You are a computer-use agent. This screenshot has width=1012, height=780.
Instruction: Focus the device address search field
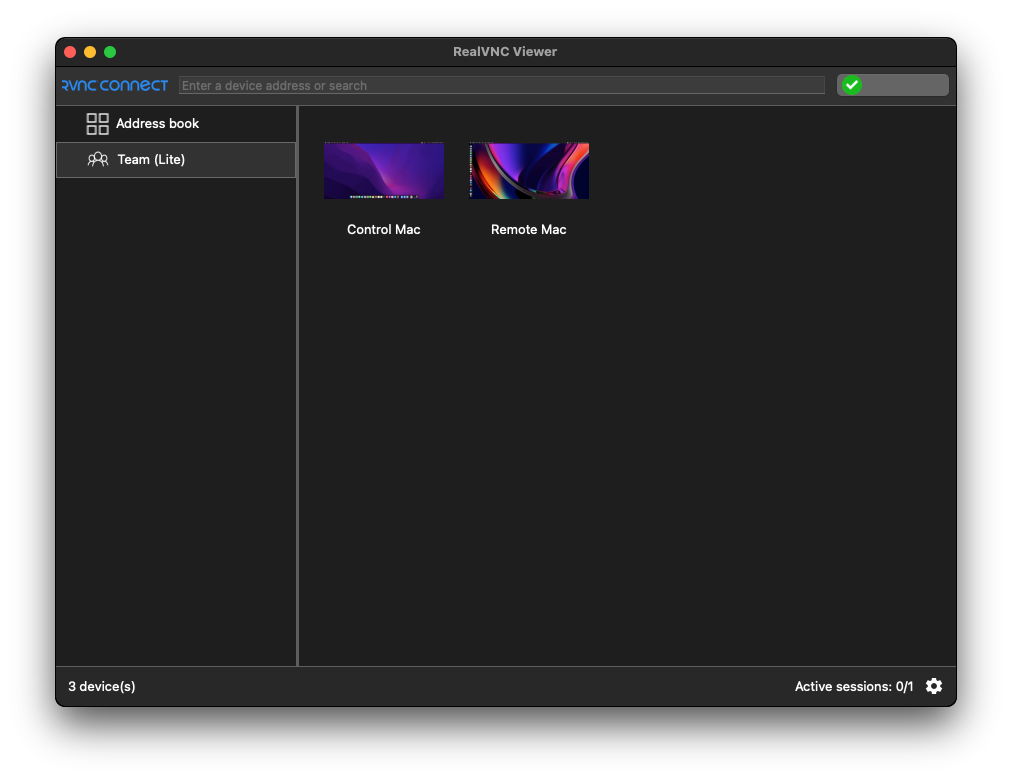pyautogui.click(x=501, y=85)
